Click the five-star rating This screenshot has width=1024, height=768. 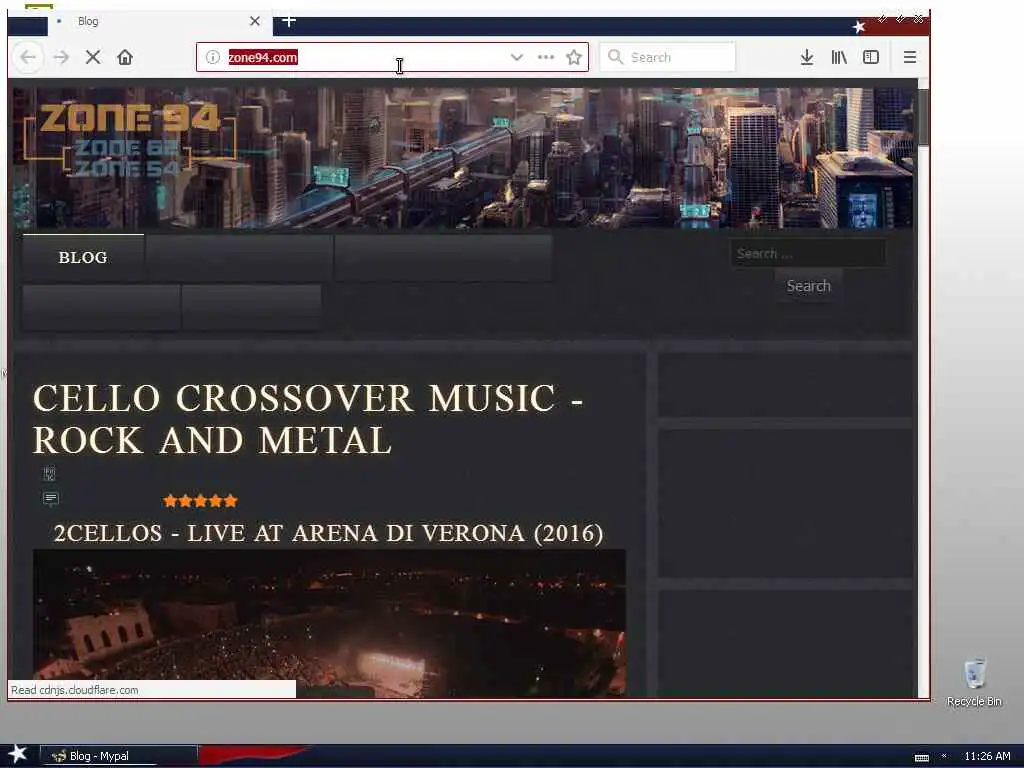click(x=200, y=501)
